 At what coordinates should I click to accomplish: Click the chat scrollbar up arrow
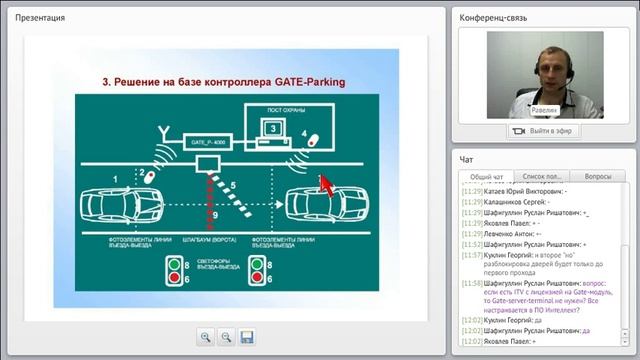(x=624, y=334)
